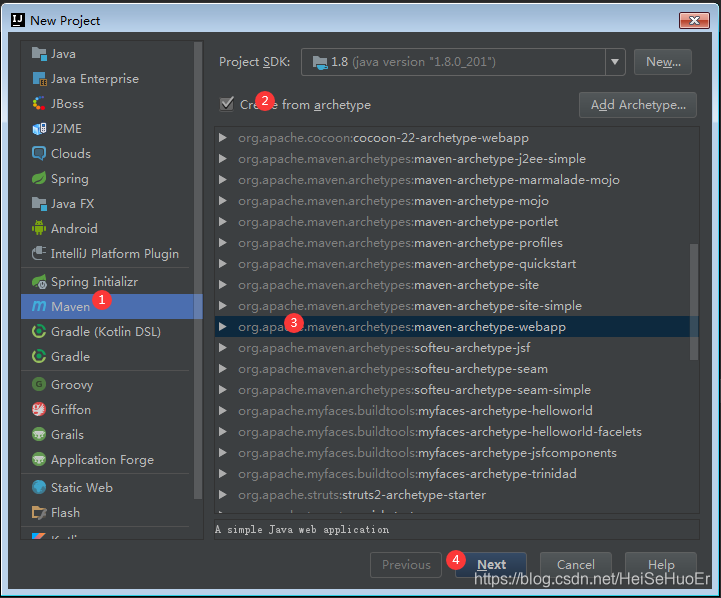Image resolution: width=721 pixels, height=598 pixels.
Task: Expand maven-archetype-j2ee-simple entry
Action: pos(223,159)
